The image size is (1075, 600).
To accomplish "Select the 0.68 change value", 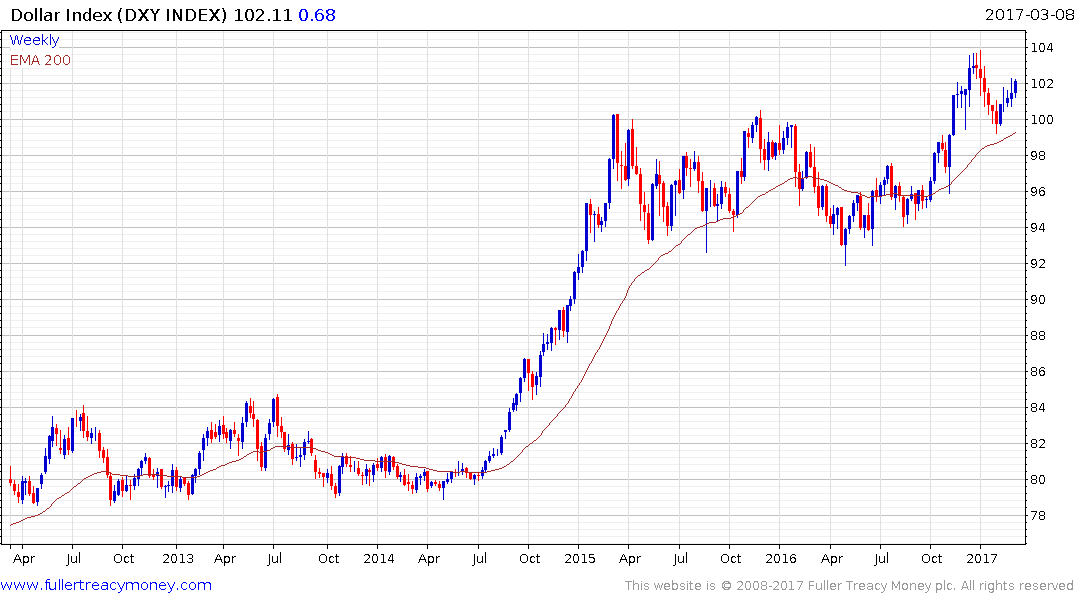I will [317, 15].
